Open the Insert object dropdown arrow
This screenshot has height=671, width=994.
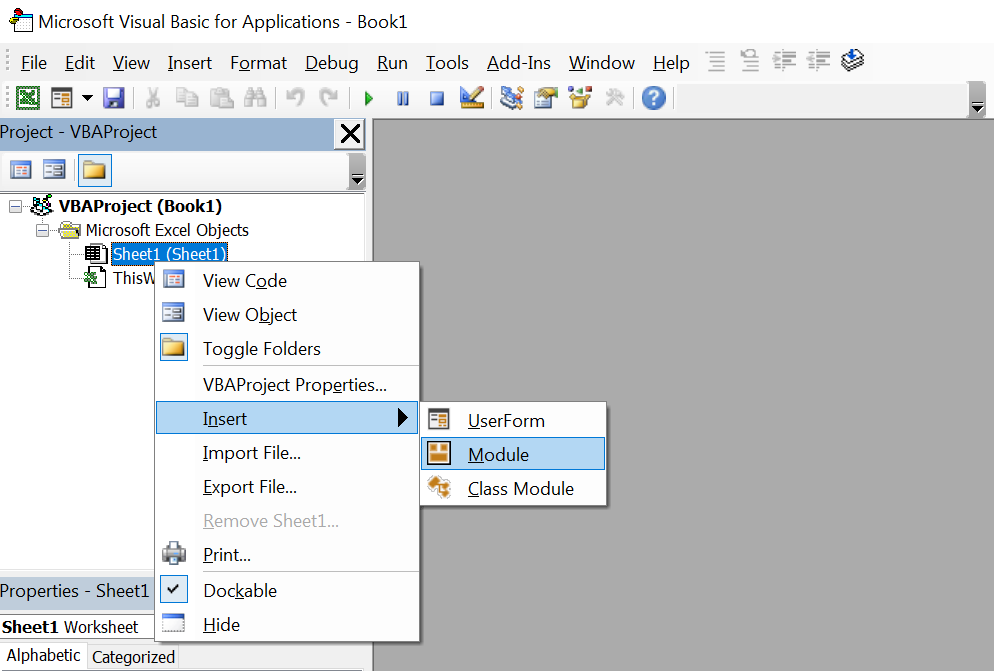point(85,98)
